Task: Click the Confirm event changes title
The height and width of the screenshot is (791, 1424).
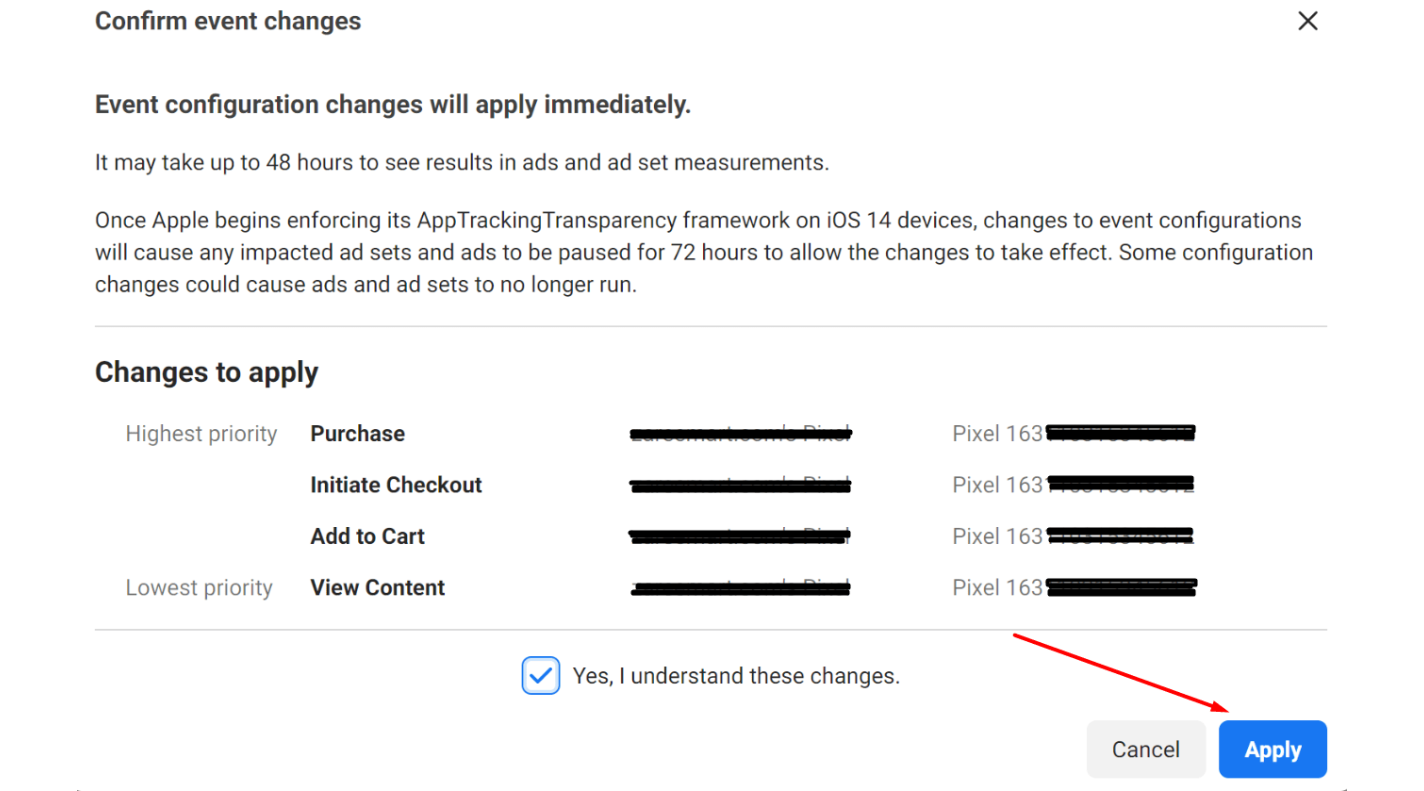Action: 228,21
